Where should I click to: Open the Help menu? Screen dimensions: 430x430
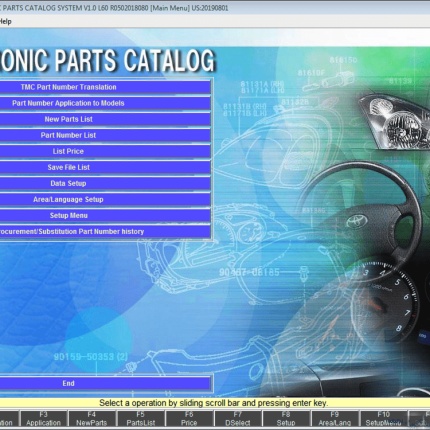(x=5, y=22)
